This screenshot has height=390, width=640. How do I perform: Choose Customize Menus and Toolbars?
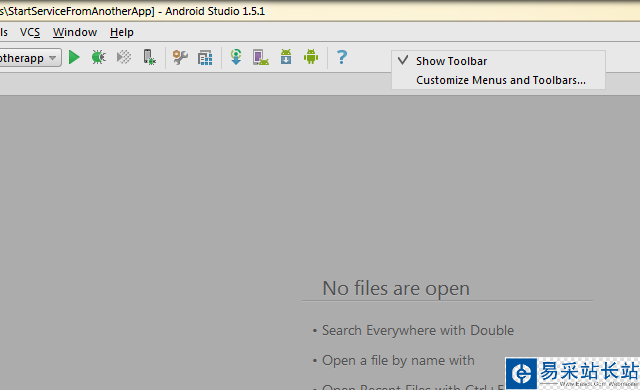(498, 80)
